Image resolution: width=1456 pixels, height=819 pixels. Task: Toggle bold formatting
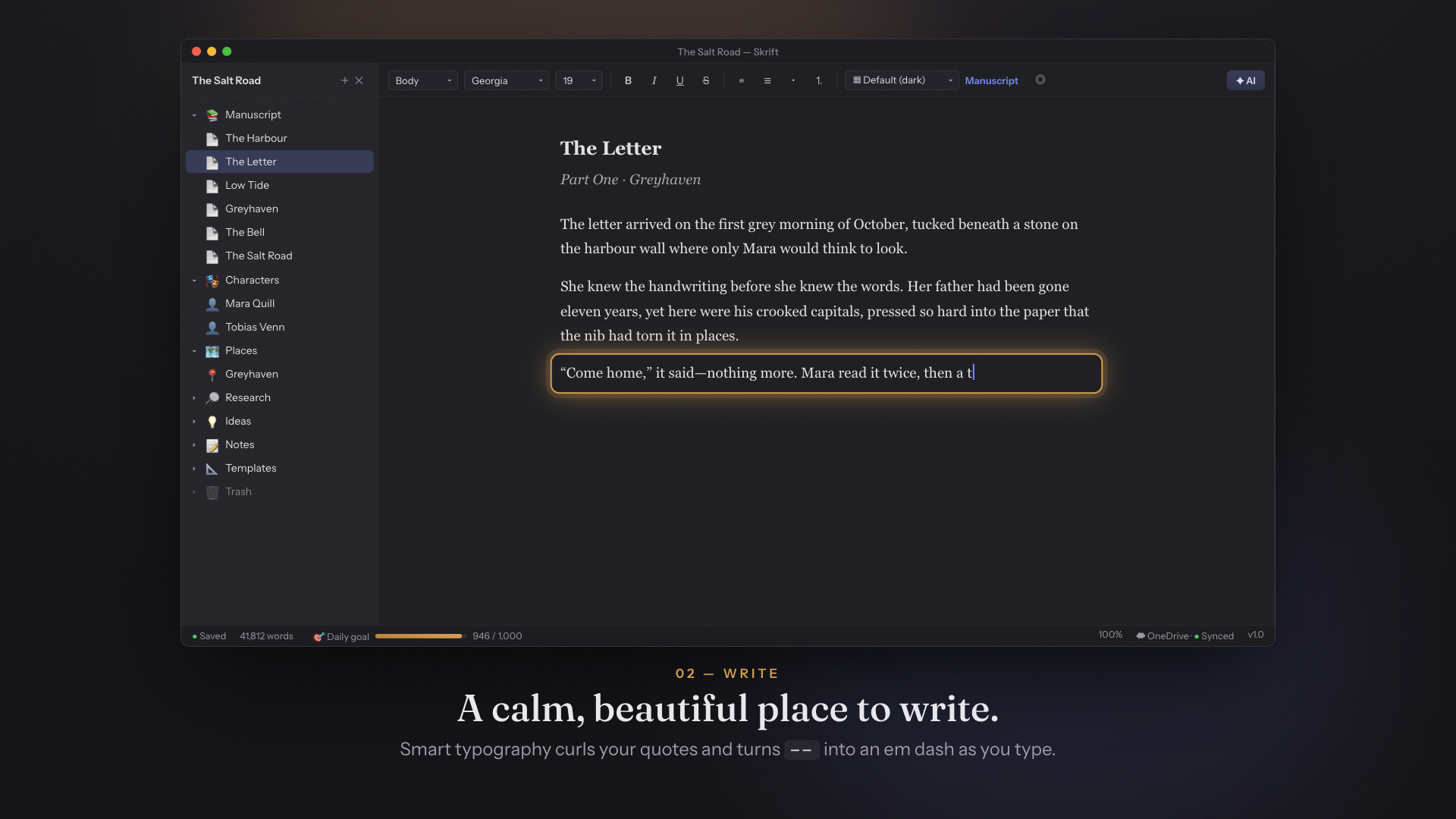[628, 80]
